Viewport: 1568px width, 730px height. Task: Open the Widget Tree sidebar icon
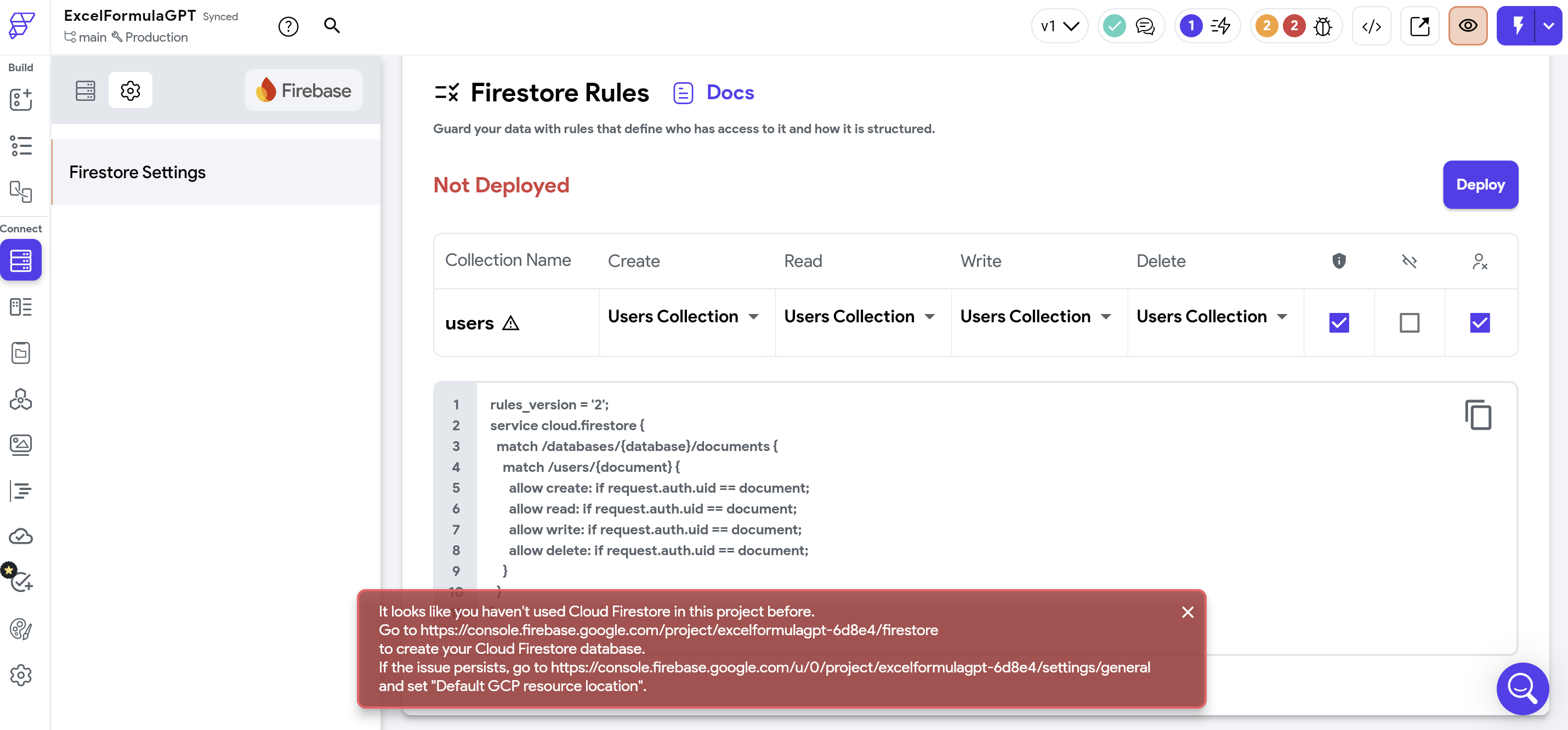[21, 146]
